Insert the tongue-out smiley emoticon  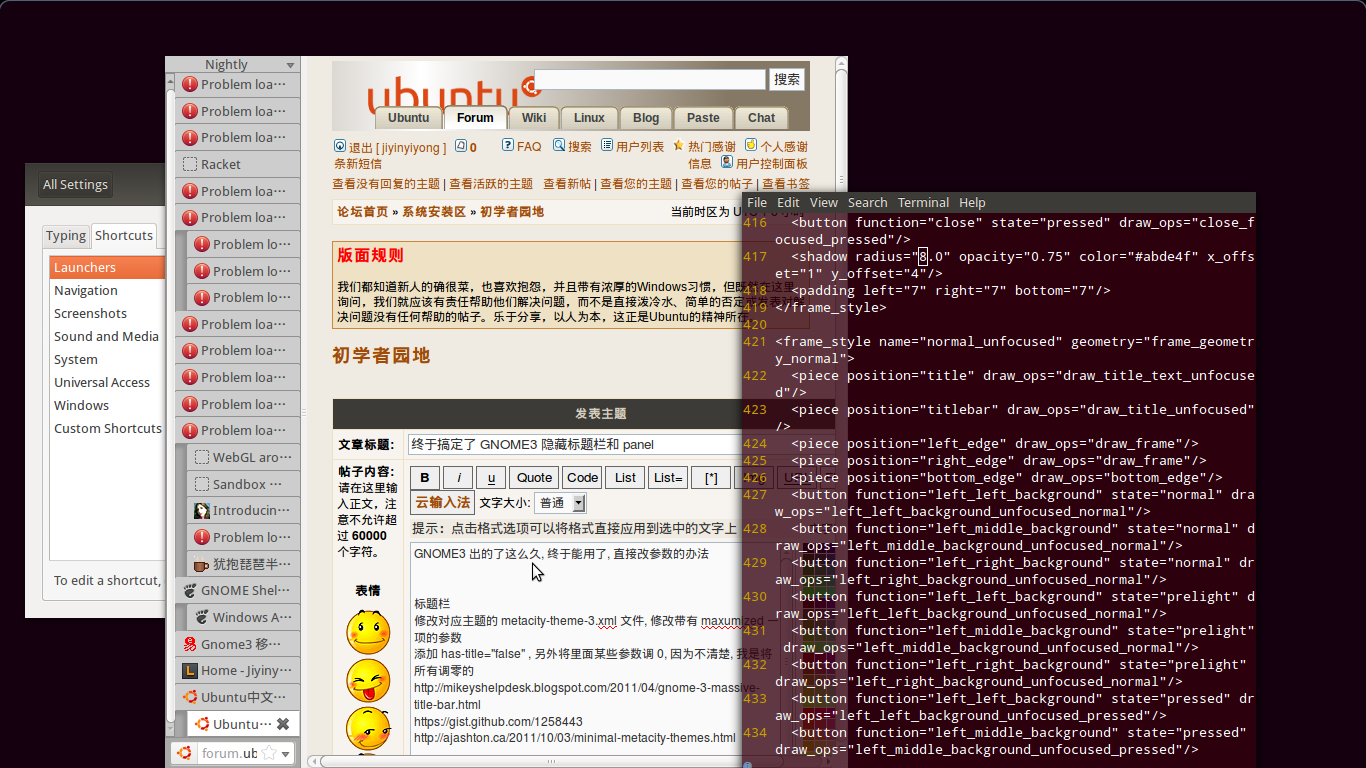(368, 680)
